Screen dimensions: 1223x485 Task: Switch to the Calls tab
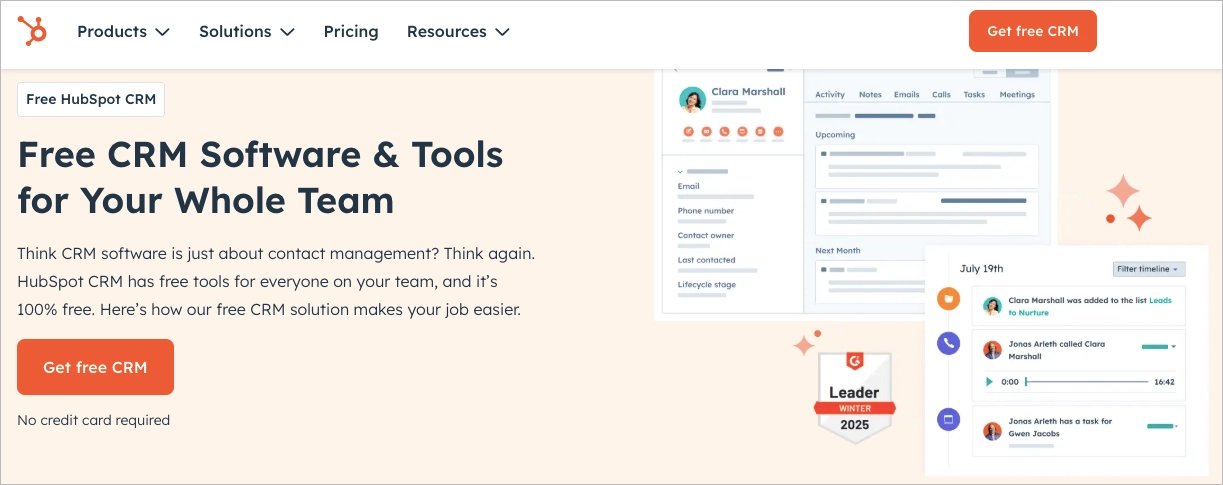point(941,95)
